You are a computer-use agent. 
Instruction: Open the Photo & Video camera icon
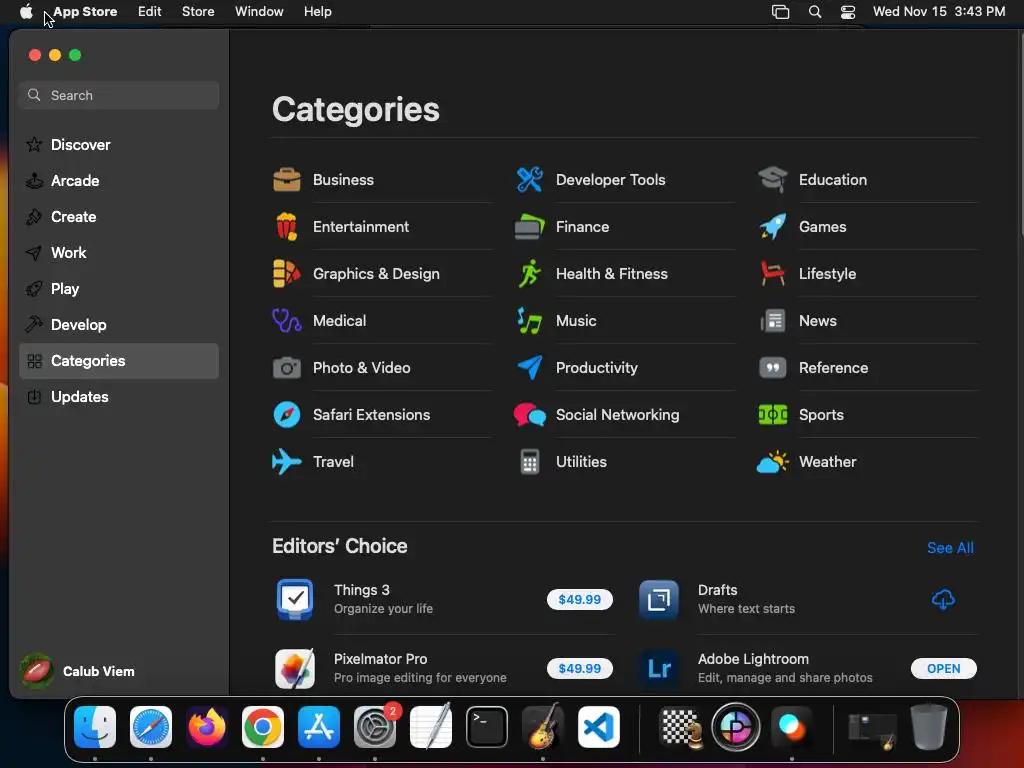287,368
